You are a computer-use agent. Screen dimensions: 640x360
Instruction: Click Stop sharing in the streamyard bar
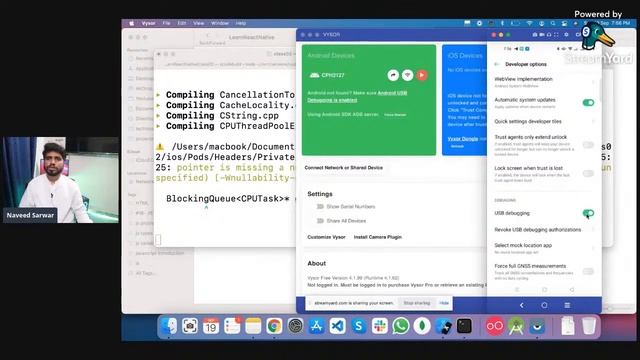click(x=417, y=303)
